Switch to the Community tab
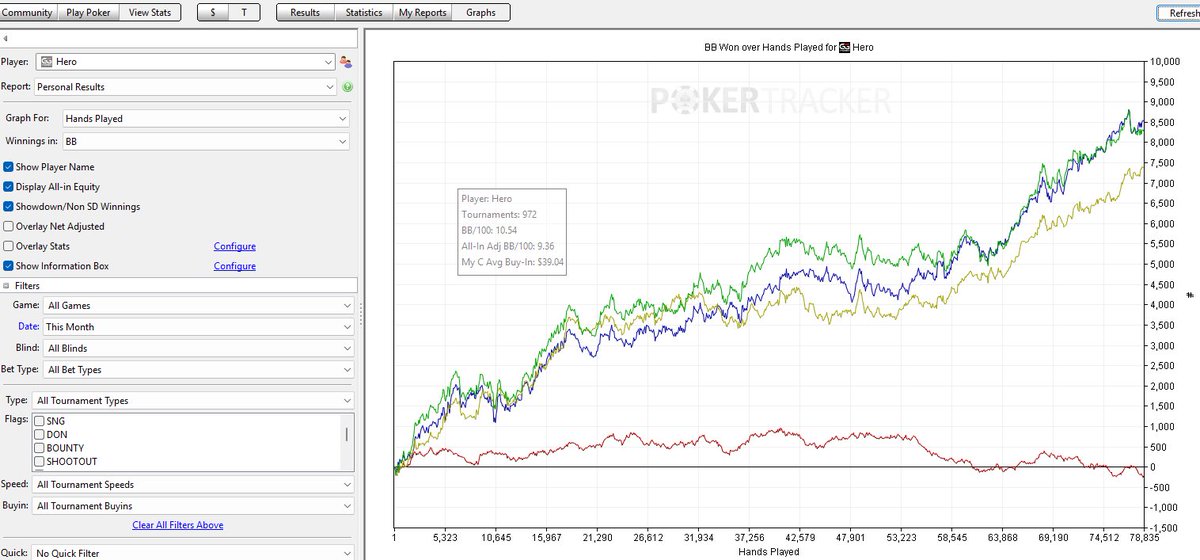Viewport: 1200px width, 560px height. (28, 12)
